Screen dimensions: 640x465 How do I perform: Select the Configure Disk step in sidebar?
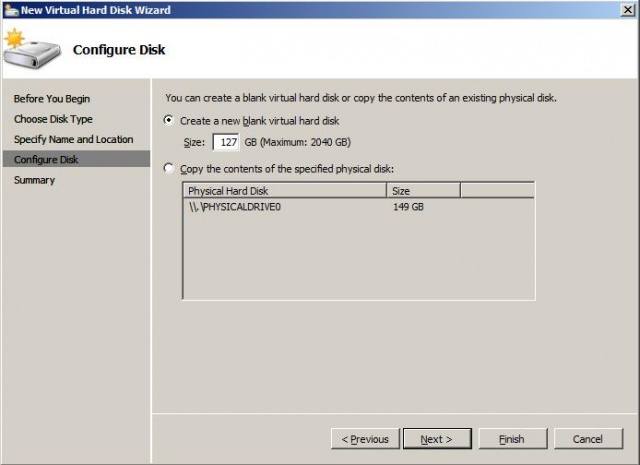46,160
